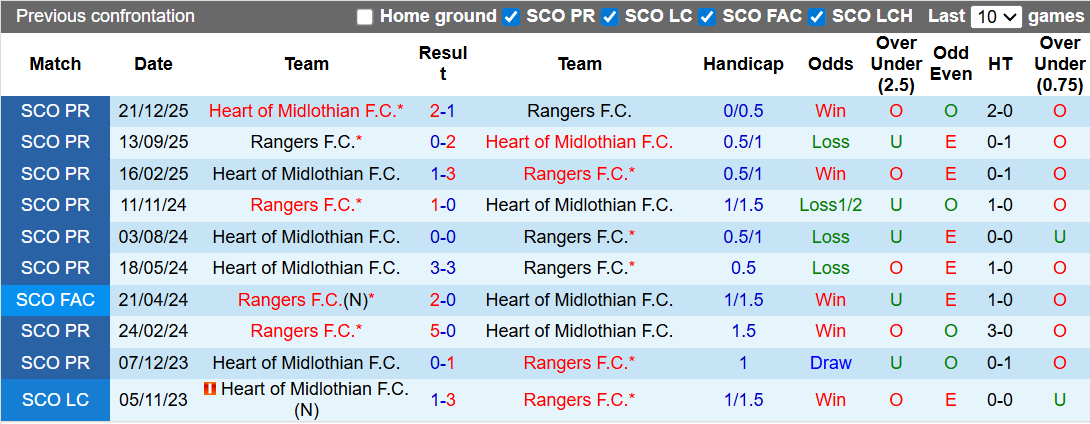The image size is (1090, 424).
Task: Click the SCO FAC league cell for 21/04/24
Action: (55, 299)
